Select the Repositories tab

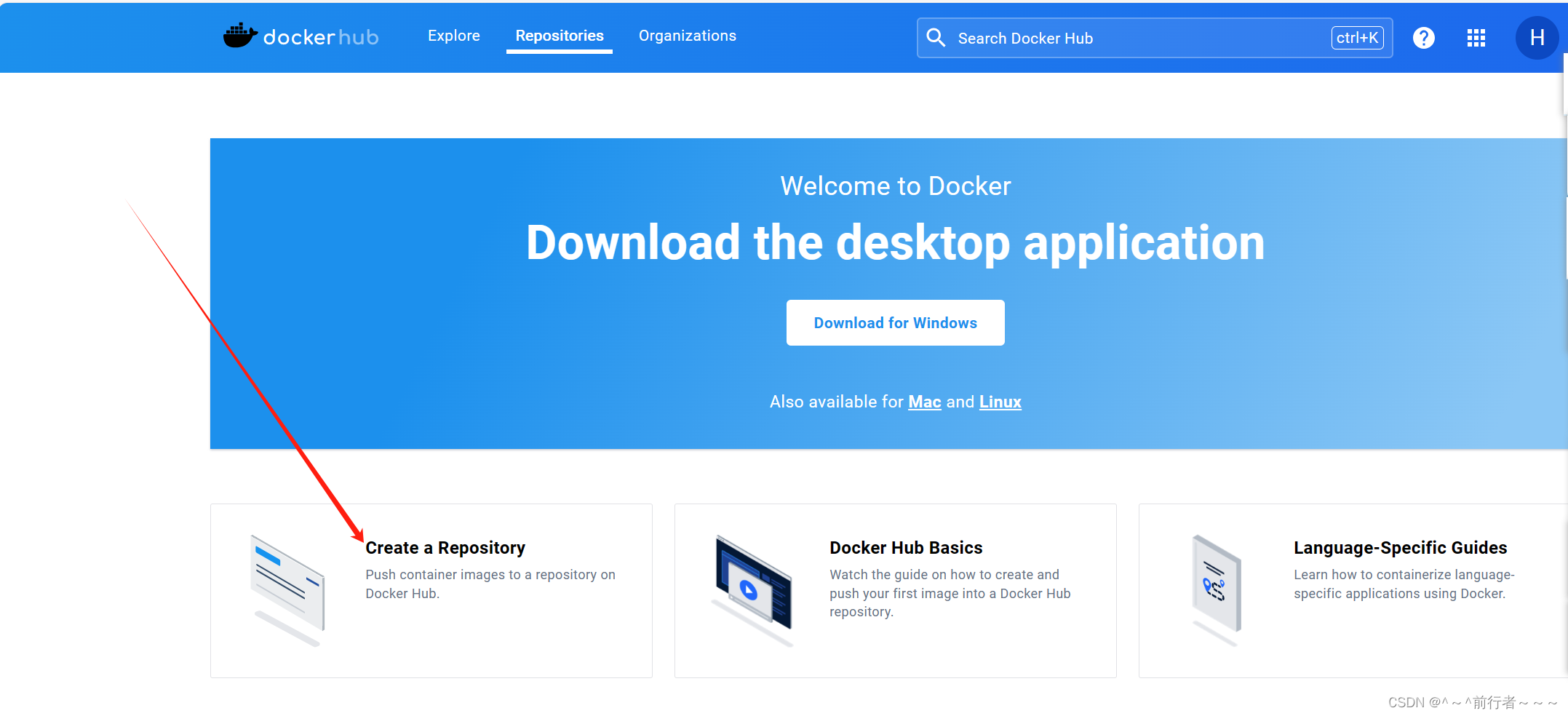tap(560, 36)
